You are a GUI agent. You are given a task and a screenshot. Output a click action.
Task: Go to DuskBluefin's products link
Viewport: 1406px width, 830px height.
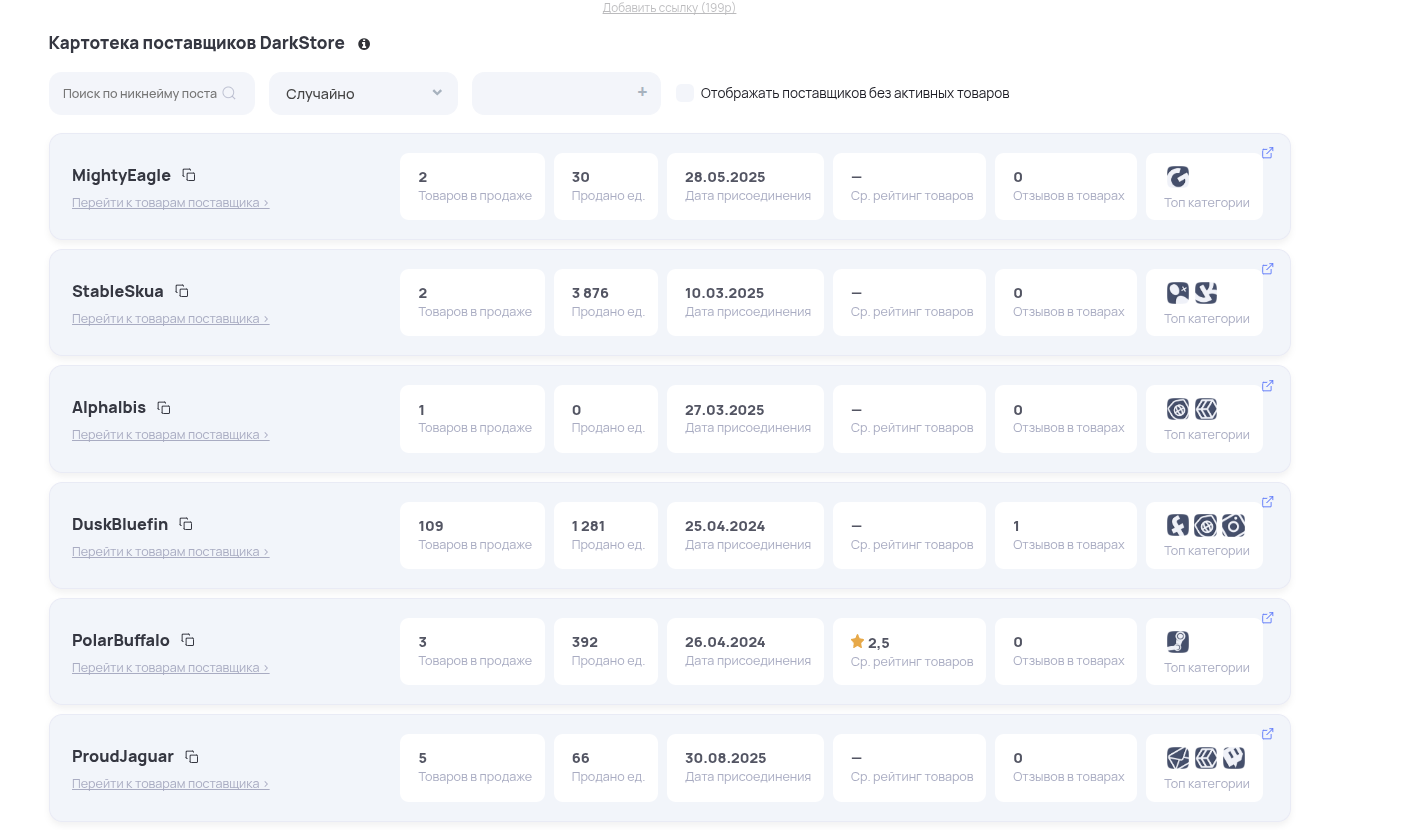(170, 552)
